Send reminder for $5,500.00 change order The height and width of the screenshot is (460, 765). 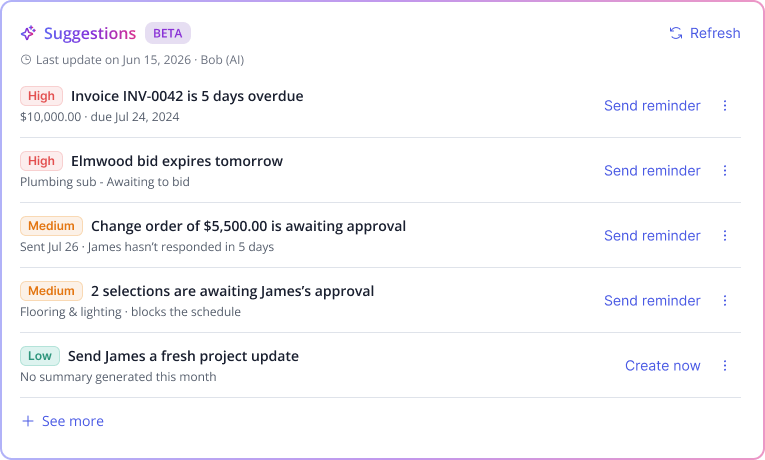pyautogui.click(x=652, y=236)
